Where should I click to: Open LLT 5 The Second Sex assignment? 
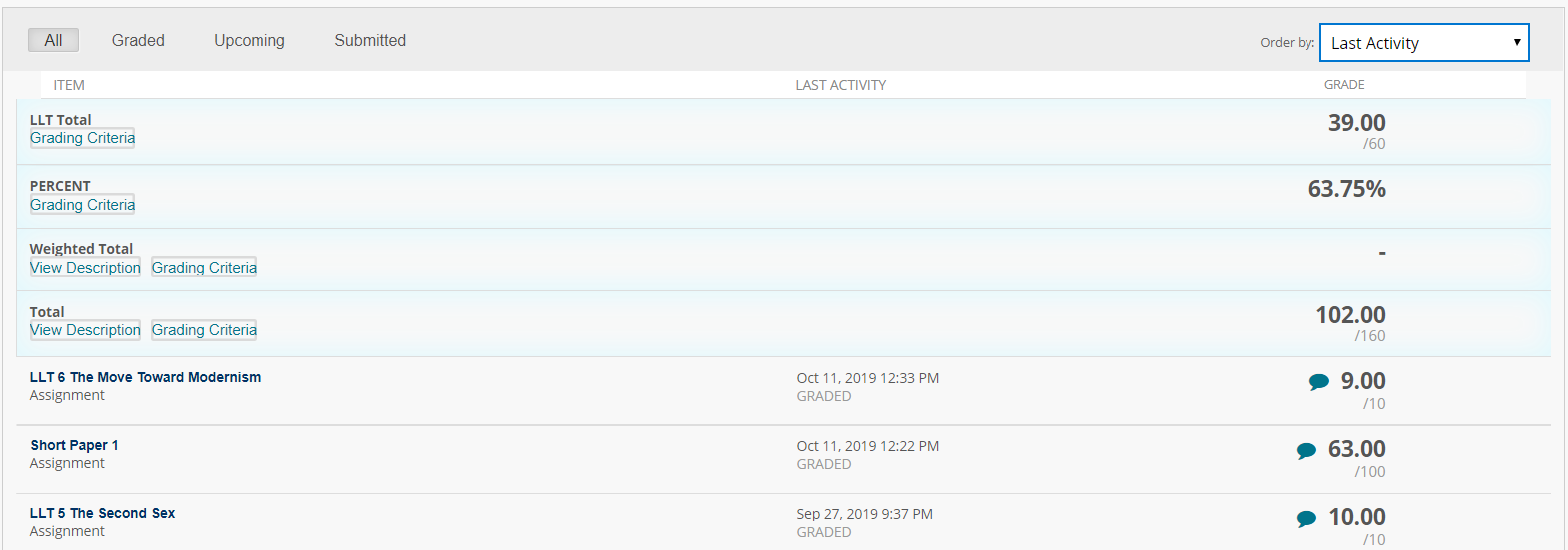tap(102, 513)
